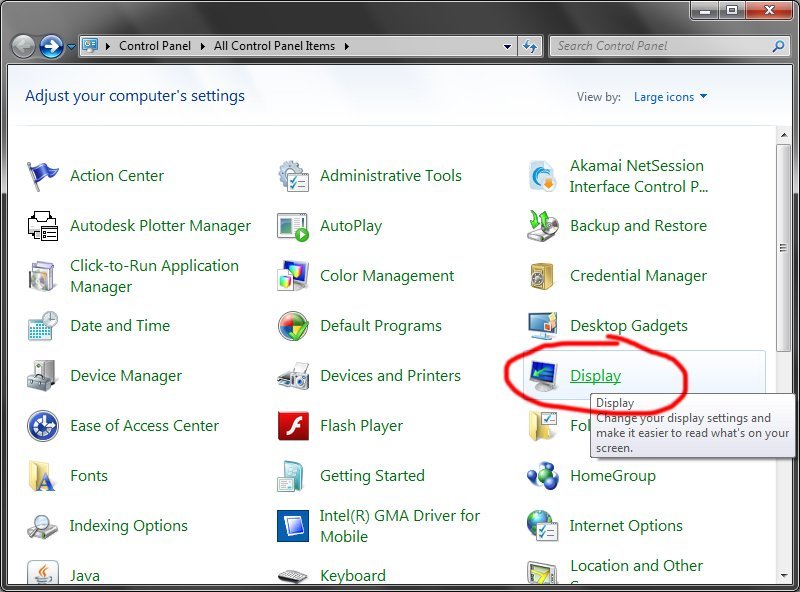Click the search magnifier icon
The width and height of the screenshot is (800, 592).
pyautogui.click(x=778, y=46)
